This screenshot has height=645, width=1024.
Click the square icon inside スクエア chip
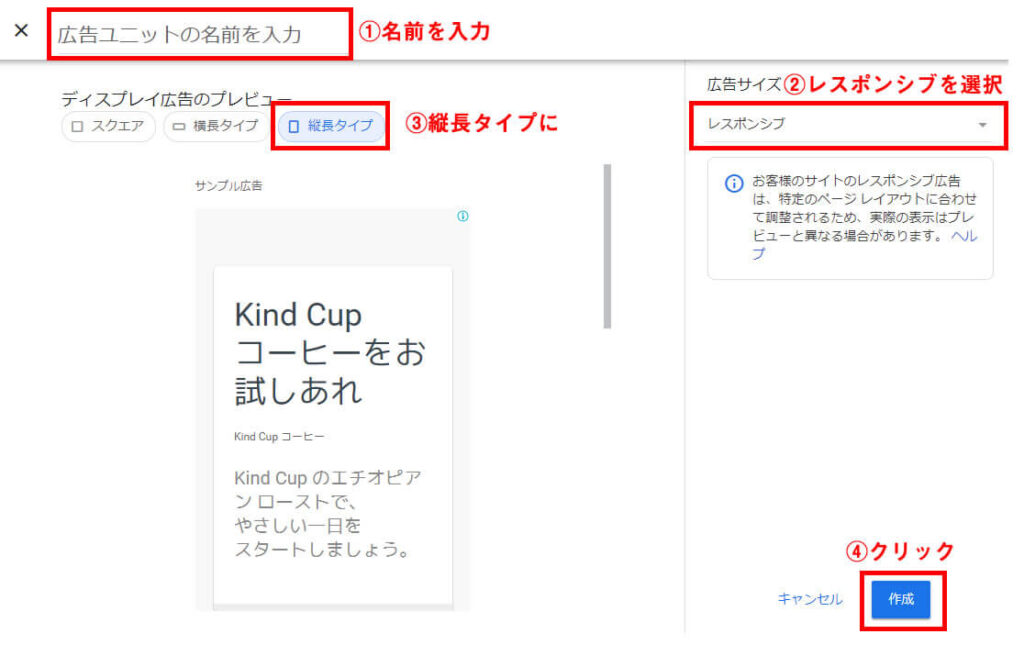[78, 127]
